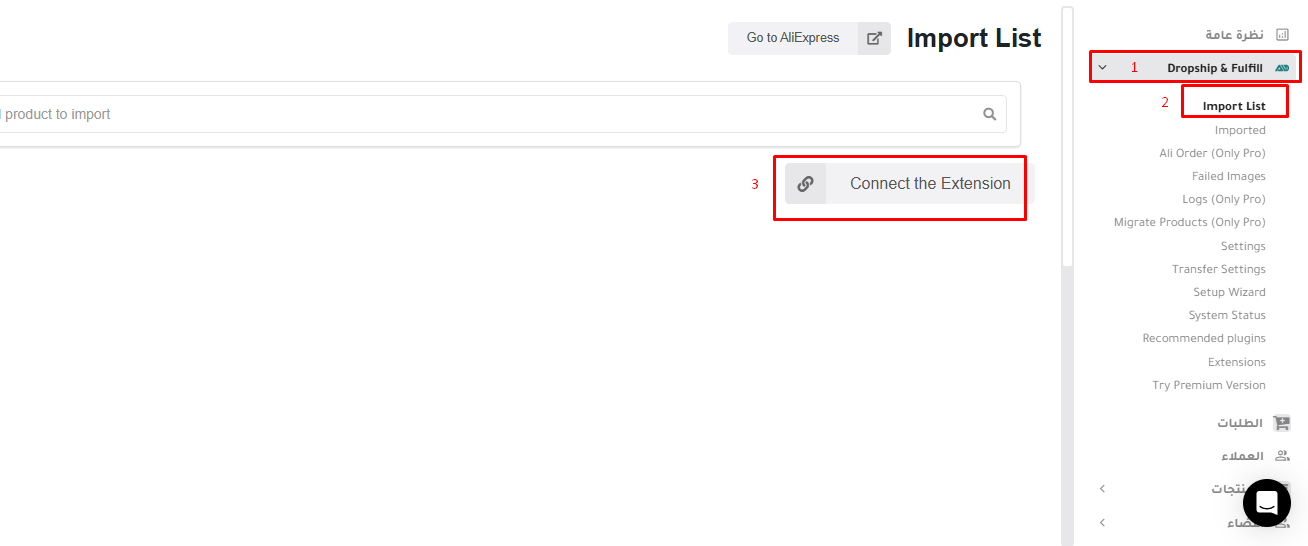Click the magnifier search icon in product field
The width and height of the screenshot is (1308, 546).
click(x=990, y=114)
